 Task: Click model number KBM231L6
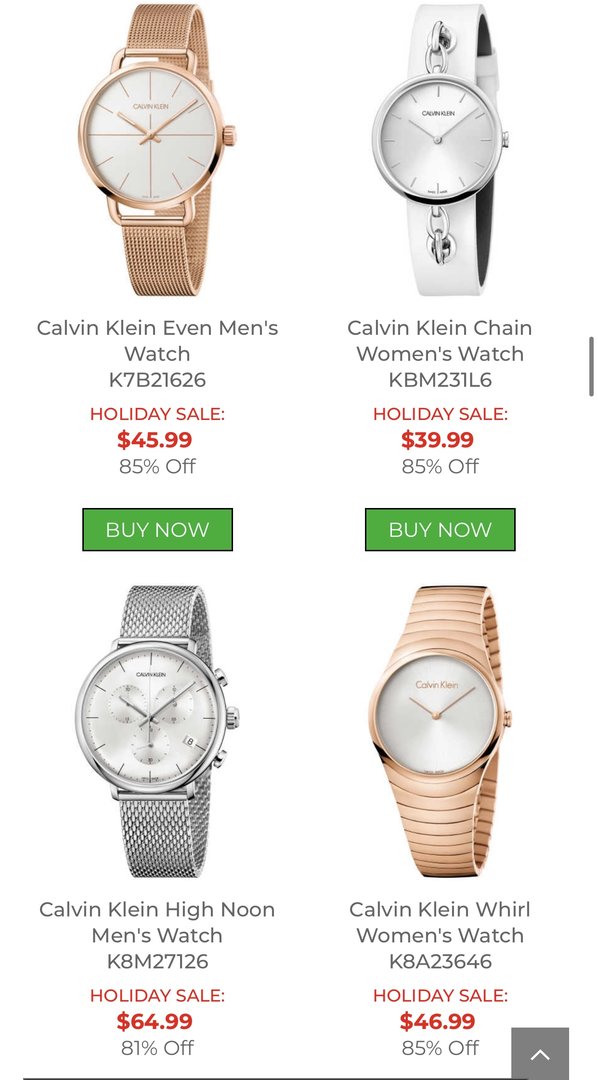click(x=440, y=380)
